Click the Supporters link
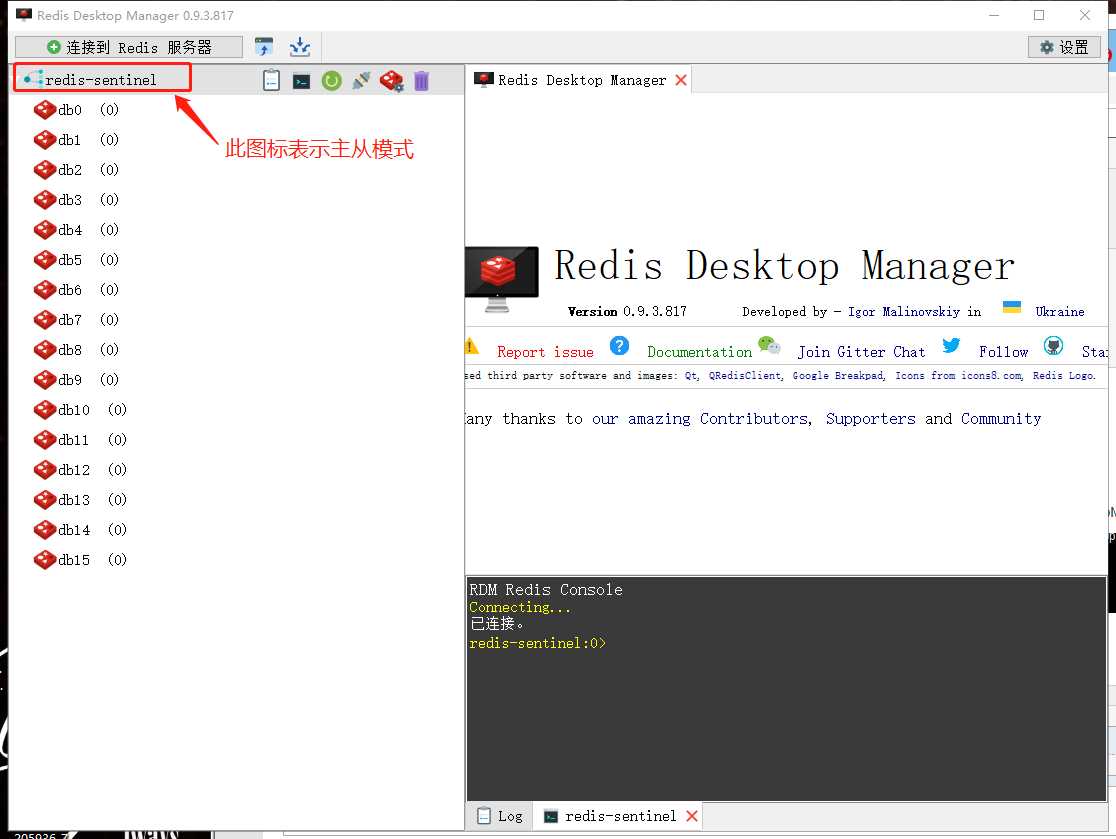 870,418
